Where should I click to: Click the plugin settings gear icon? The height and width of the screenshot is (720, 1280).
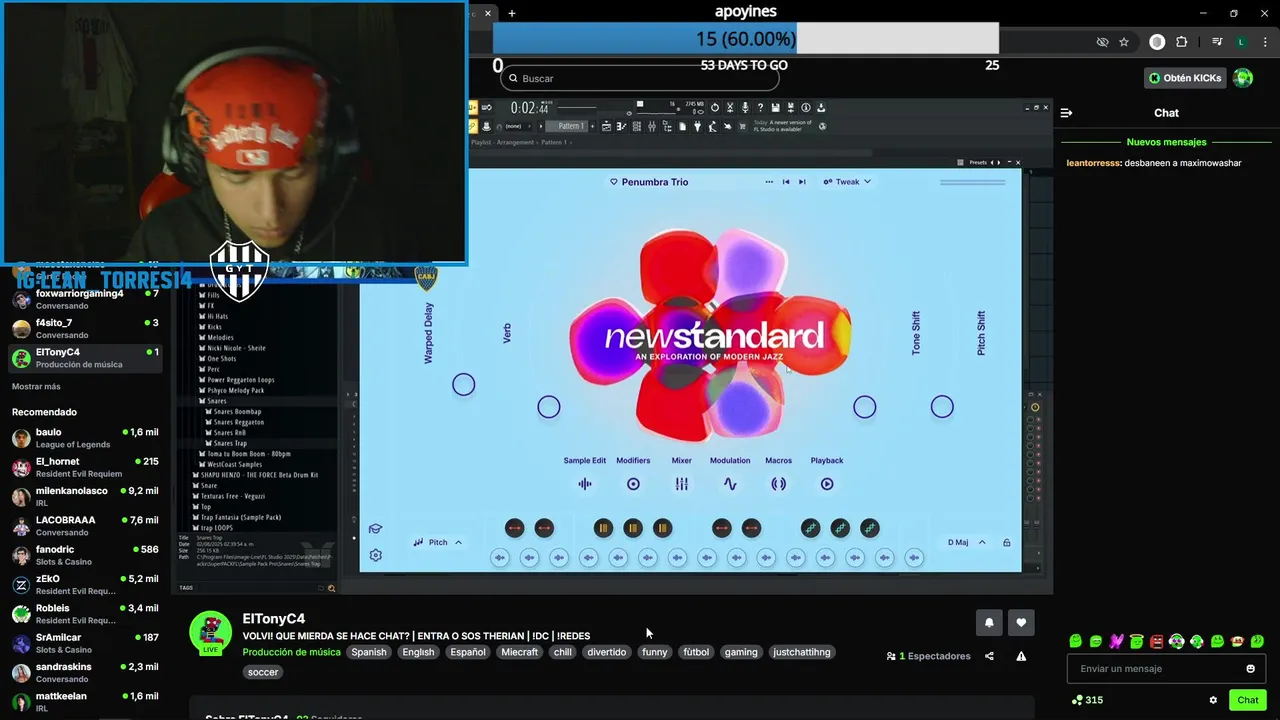point(376,555)
